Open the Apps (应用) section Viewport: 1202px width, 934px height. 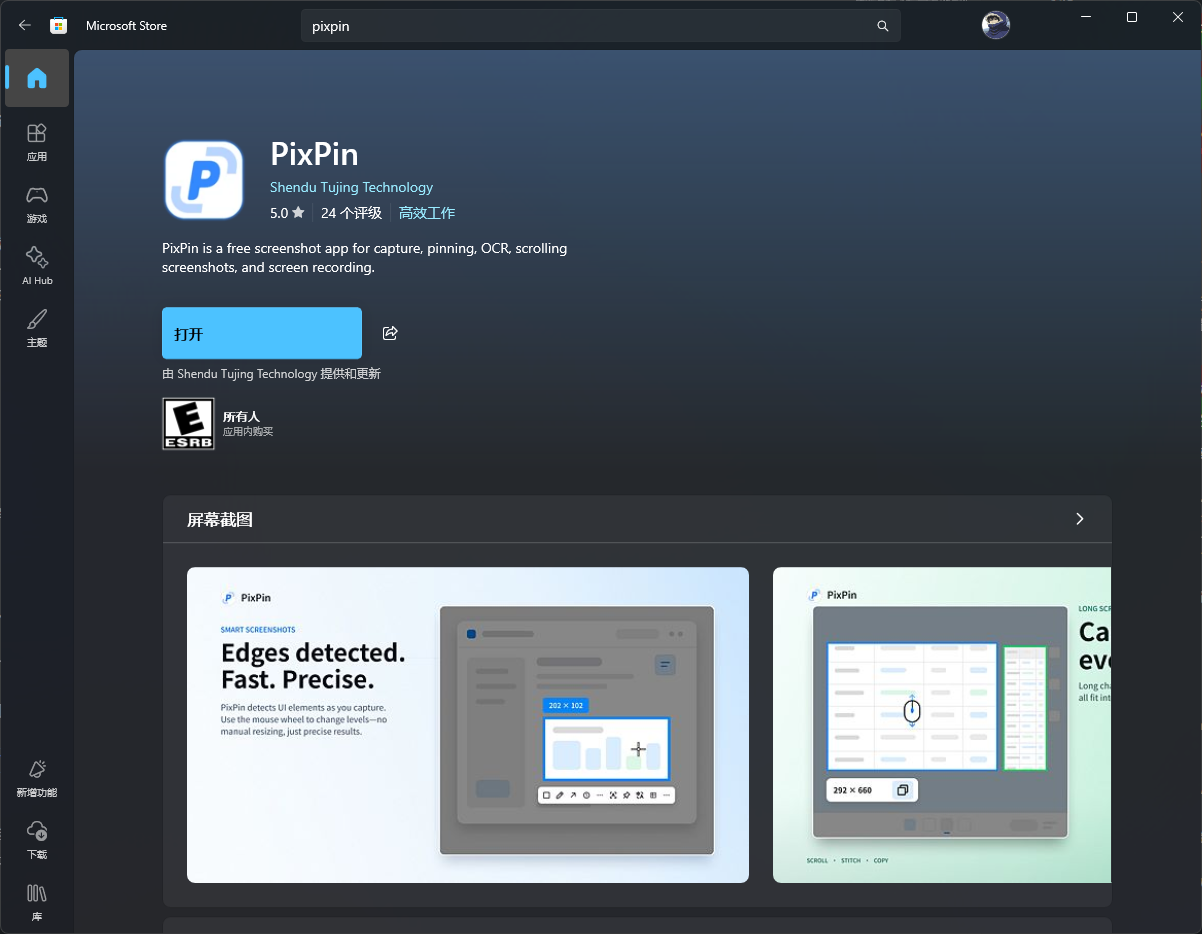(37, 142)
